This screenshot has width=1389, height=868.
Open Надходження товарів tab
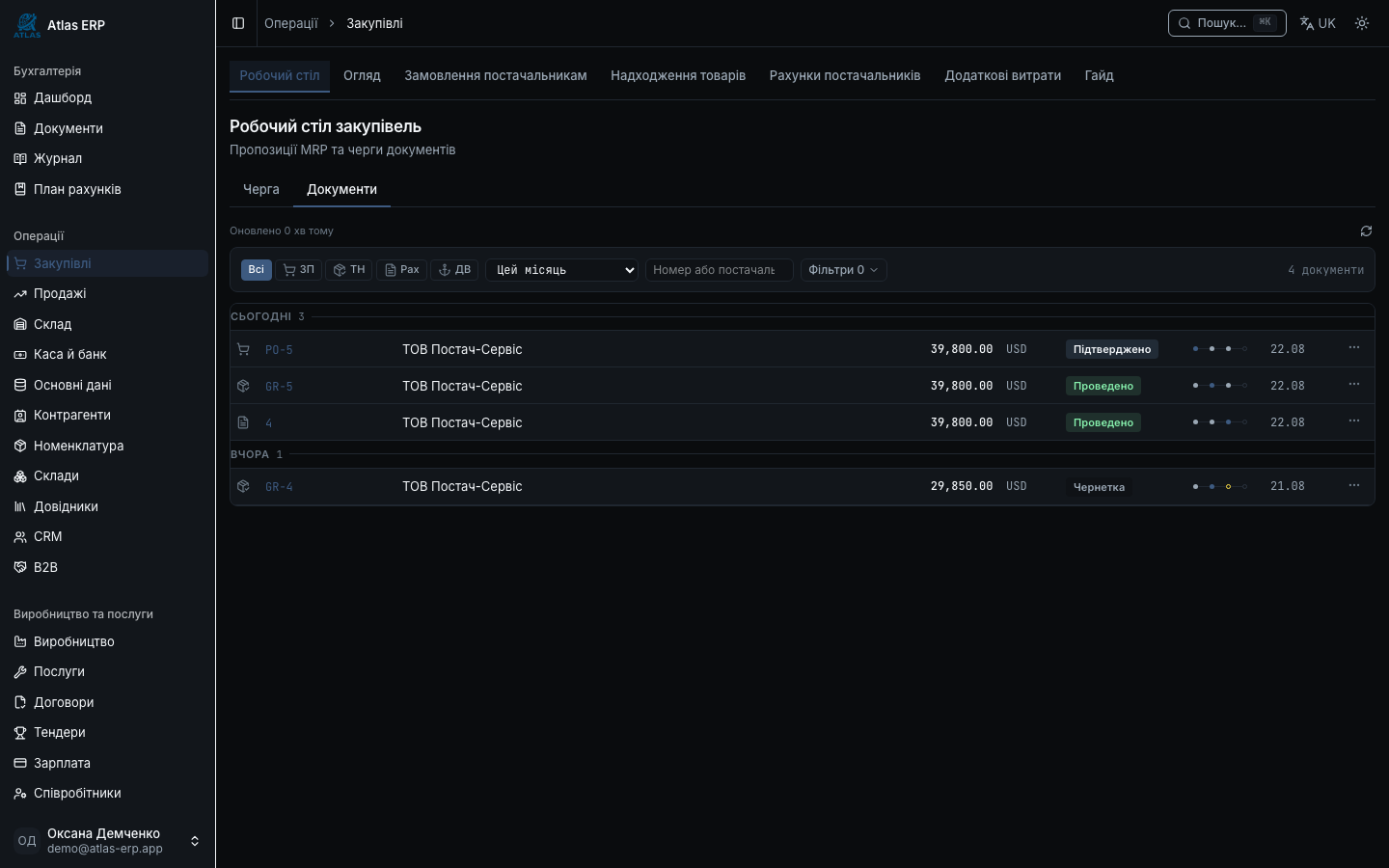pyautogui.click(x=678, y=75)
